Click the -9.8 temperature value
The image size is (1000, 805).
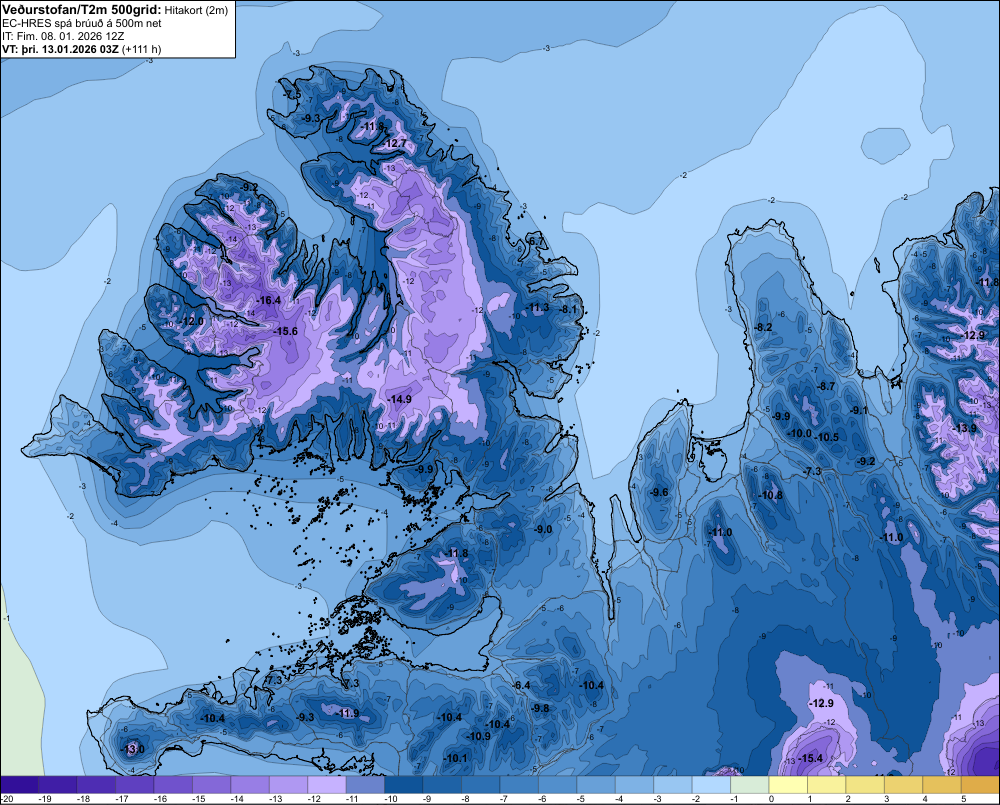pyautogui.click(x=540, y=708)
